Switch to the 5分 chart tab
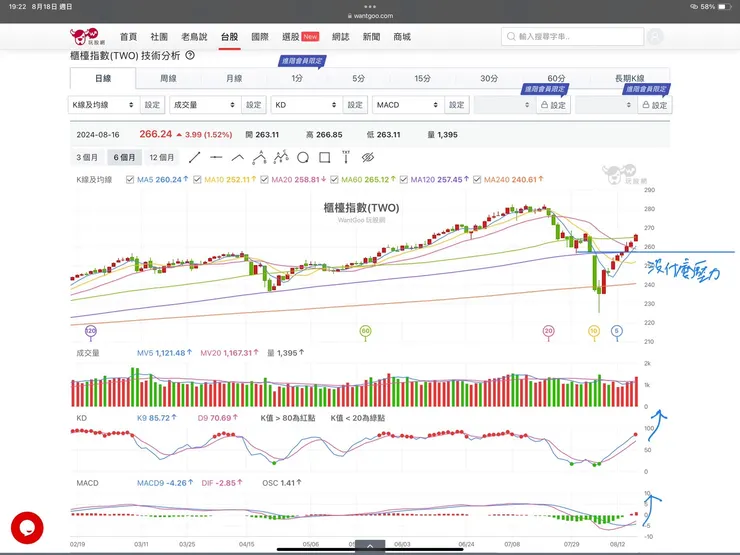This screenshot has width=740, height=555. [359, 78]
